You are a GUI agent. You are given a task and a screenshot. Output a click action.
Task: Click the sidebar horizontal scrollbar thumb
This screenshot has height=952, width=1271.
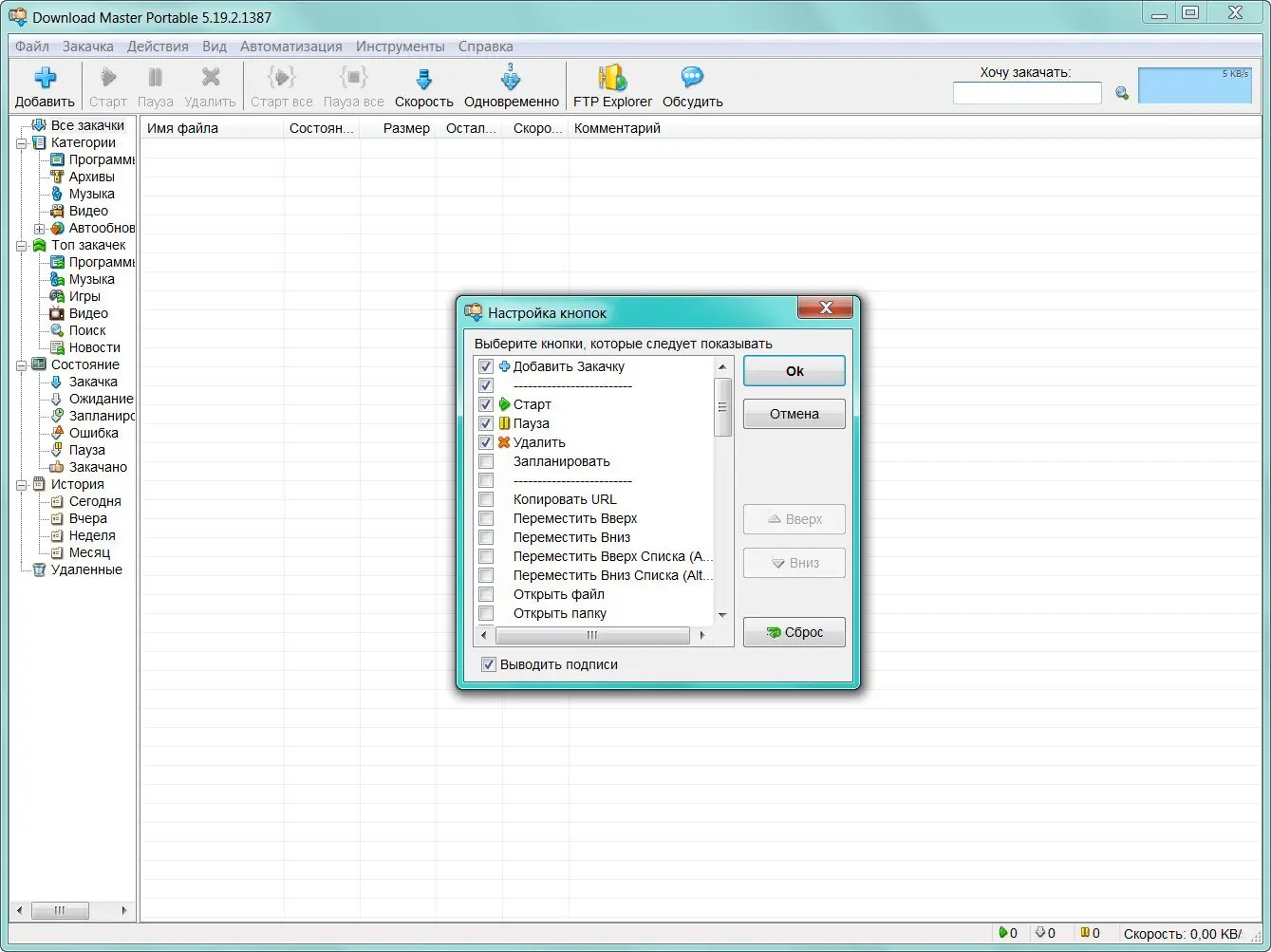coord(60,910)
